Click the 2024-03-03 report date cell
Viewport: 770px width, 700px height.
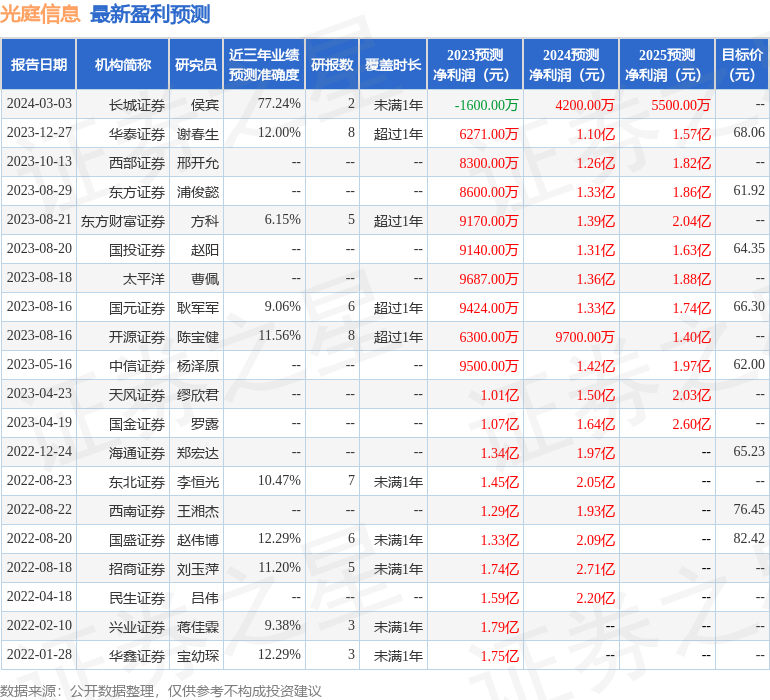39,104
